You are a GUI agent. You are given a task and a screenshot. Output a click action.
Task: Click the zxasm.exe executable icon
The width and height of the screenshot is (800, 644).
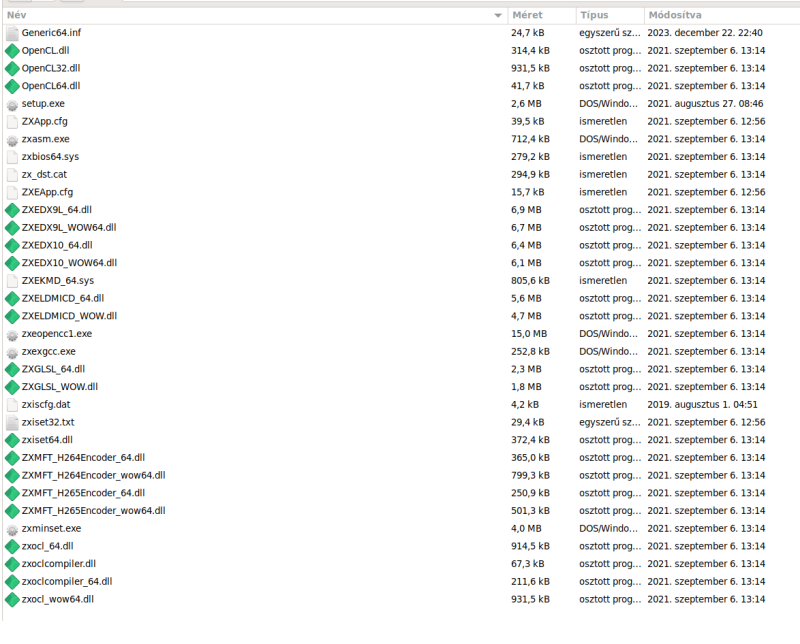coord(12,140)
